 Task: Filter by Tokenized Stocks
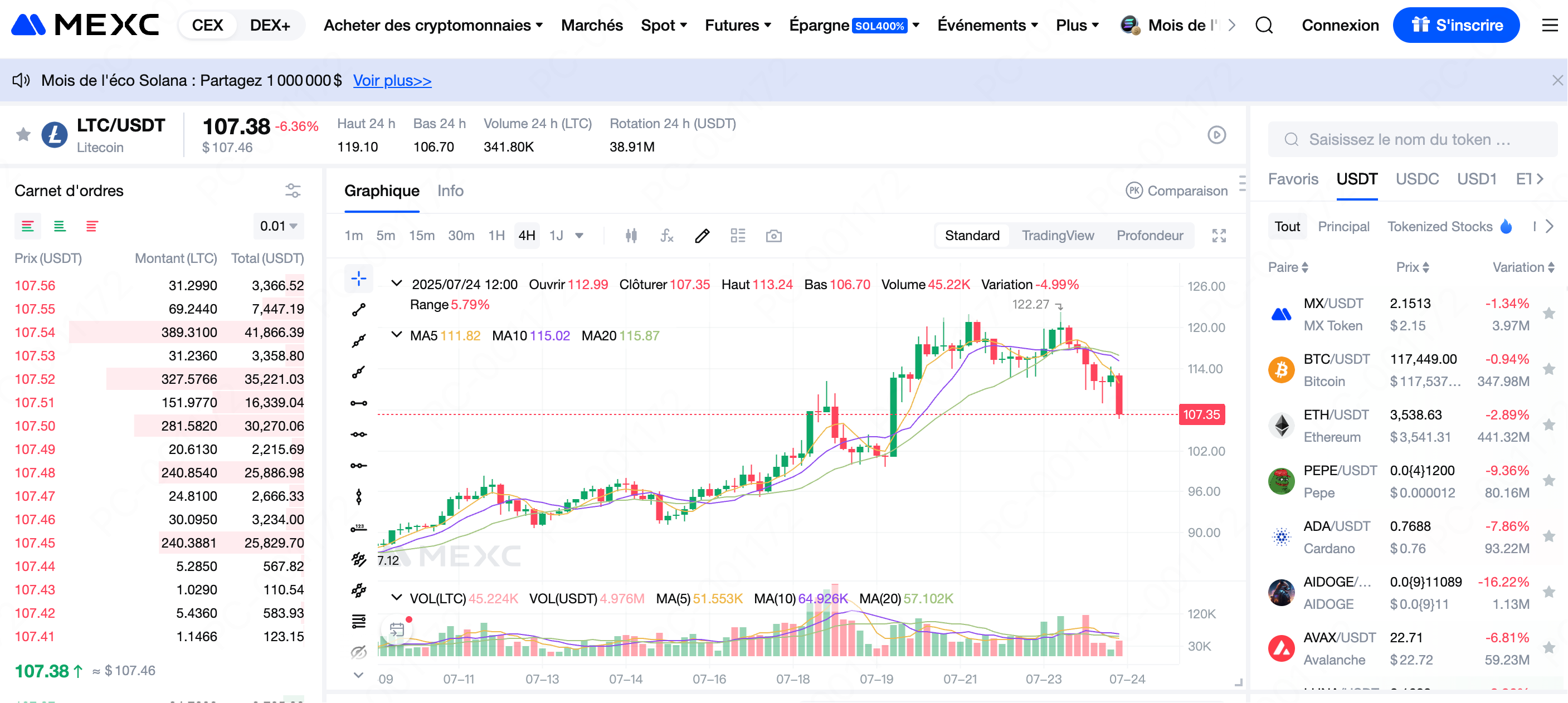(1449, 226)
